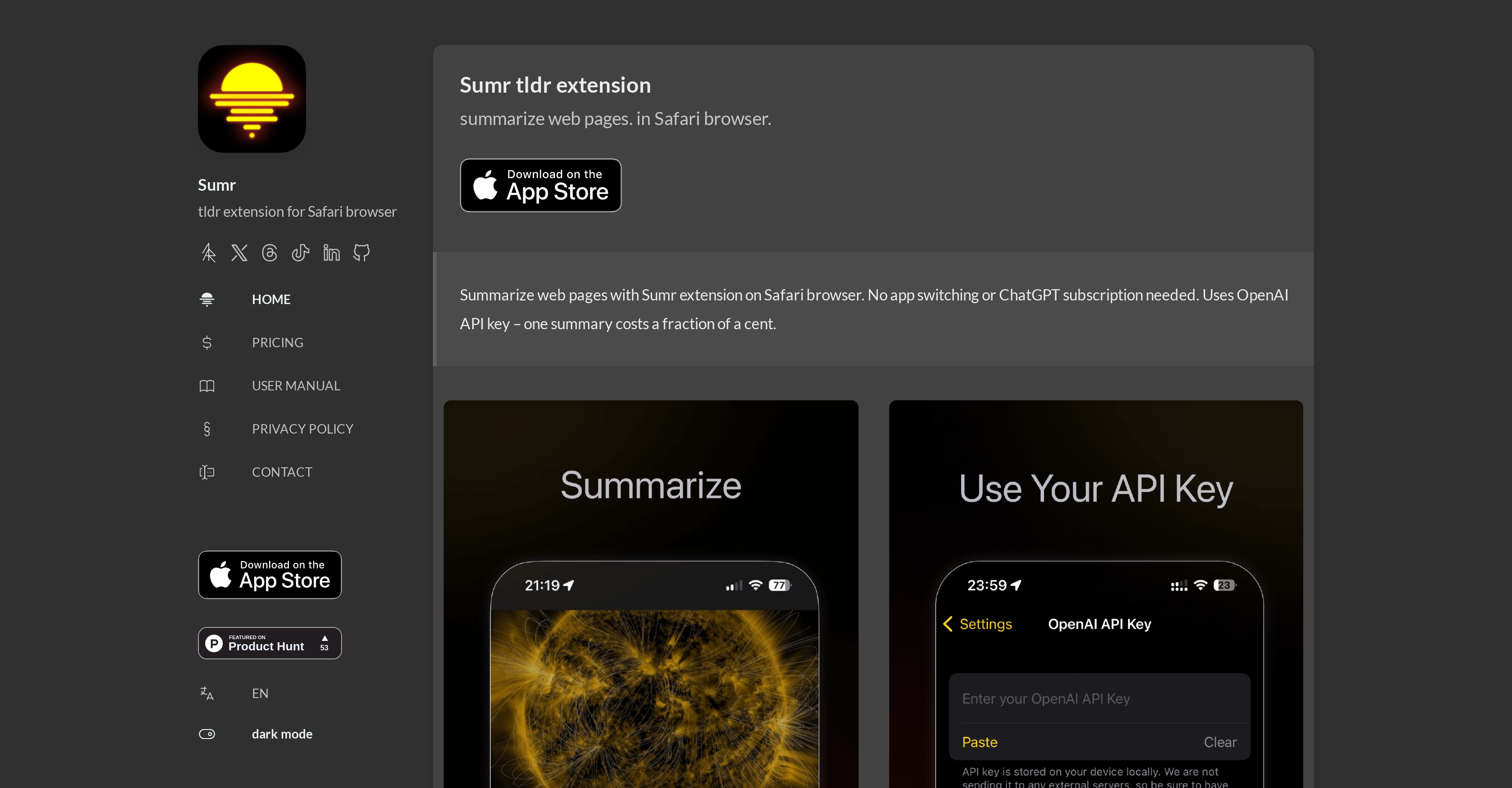Toggle the dark mode switch
Image resolution: width=1512 pixels, height=788 pixels.
point(207,734)
